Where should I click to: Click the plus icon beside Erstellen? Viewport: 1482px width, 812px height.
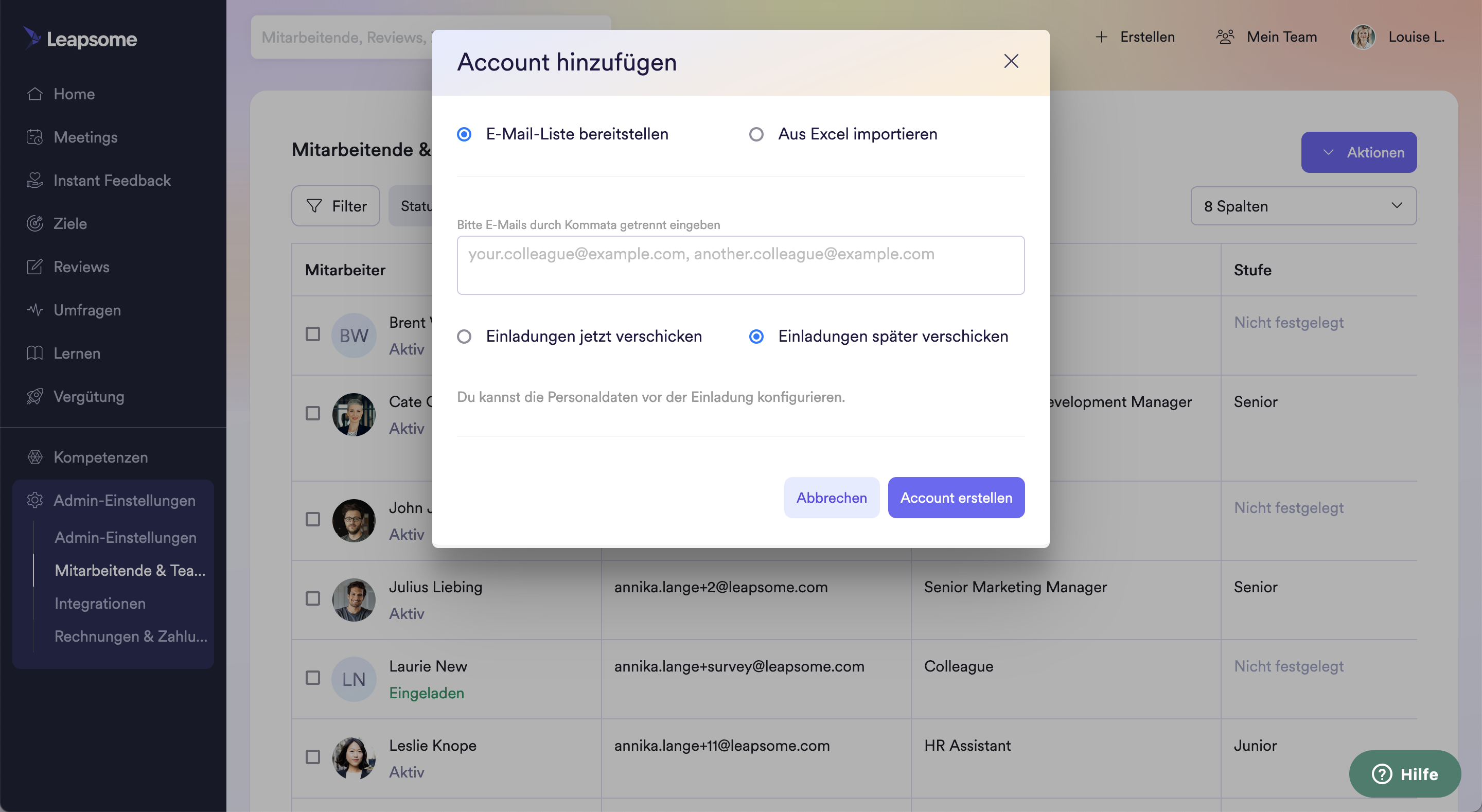[x=1101, y=37]
